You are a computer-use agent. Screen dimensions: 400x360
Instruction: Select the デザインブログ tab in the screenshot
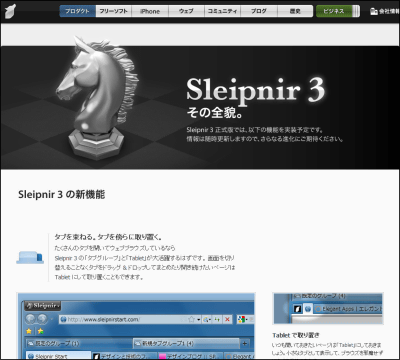pos(189,356)
